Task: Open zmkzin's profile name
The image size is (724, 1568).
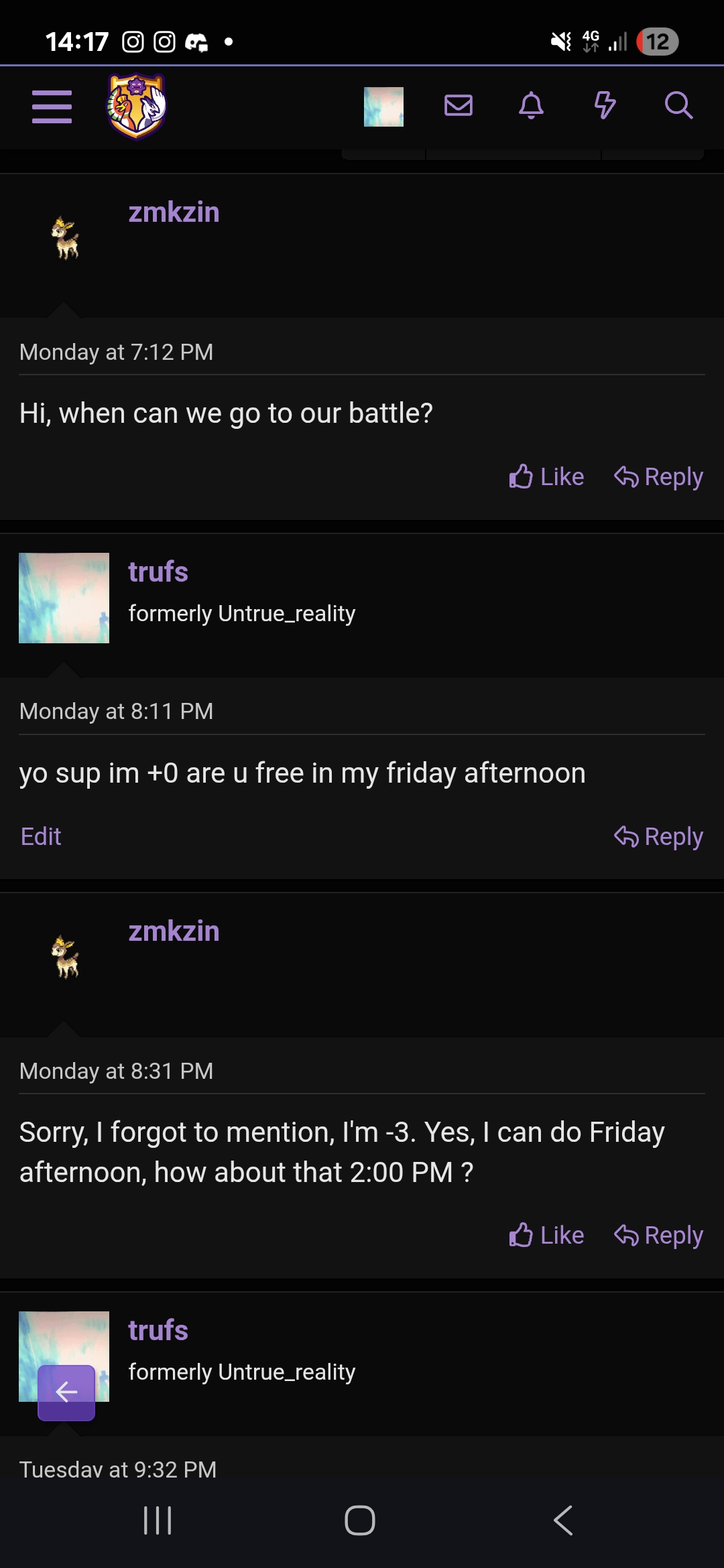Action: tap(174, 212)
